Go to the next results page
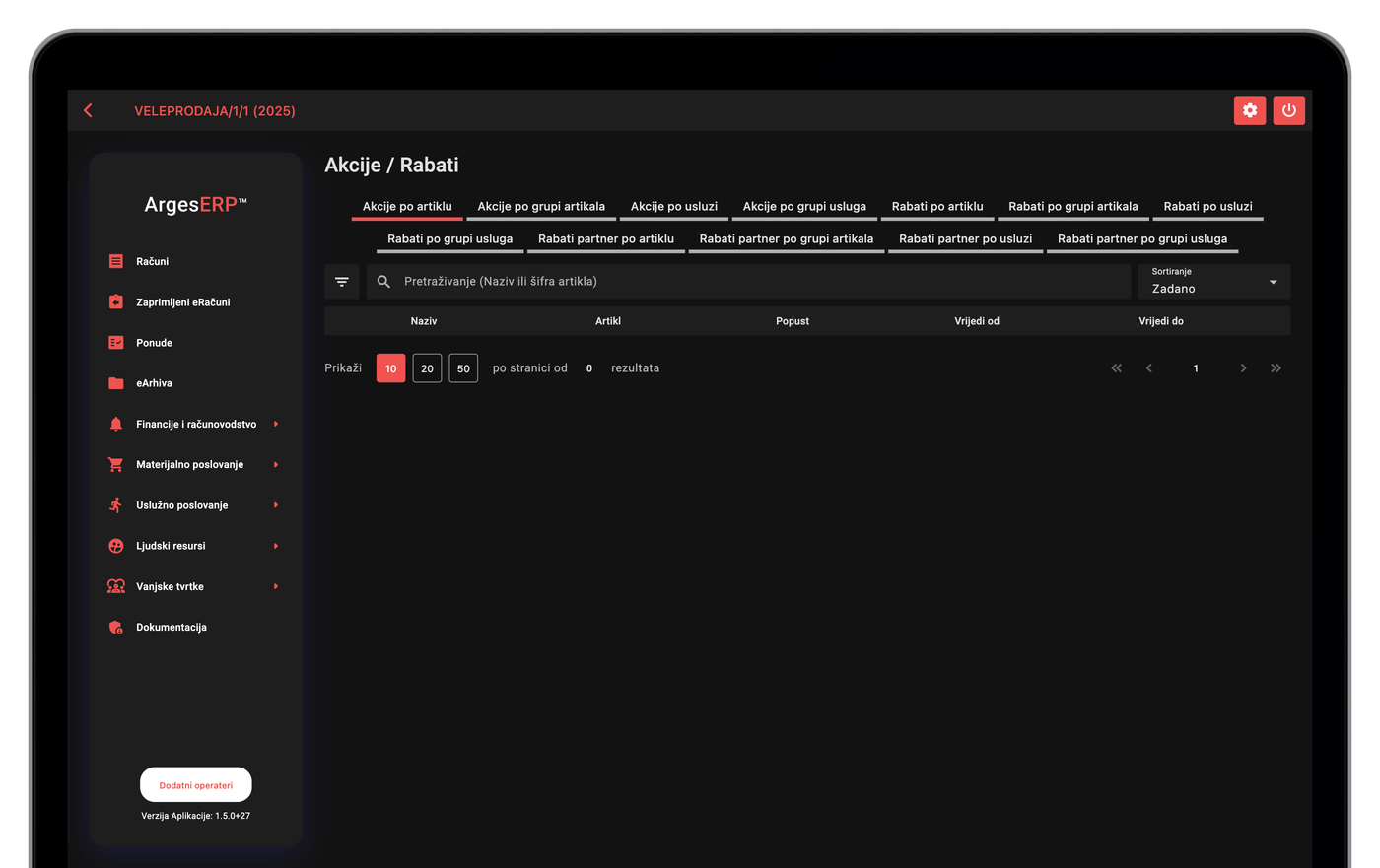This screenshot has height=868, width=1380. point(1243,367)
